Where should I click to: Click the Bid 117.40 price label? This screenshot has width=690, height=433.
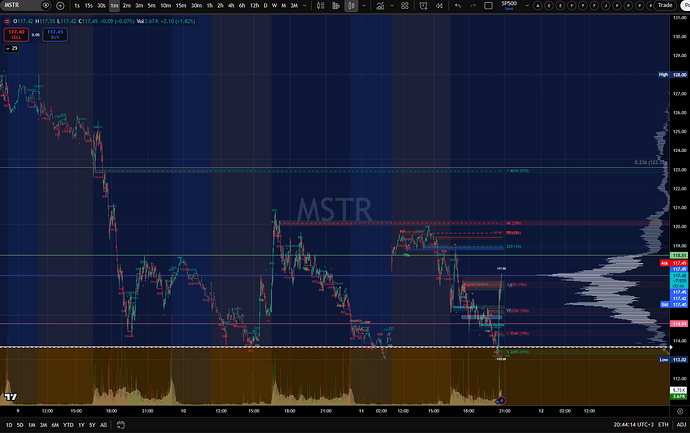(x=674, y=305)
